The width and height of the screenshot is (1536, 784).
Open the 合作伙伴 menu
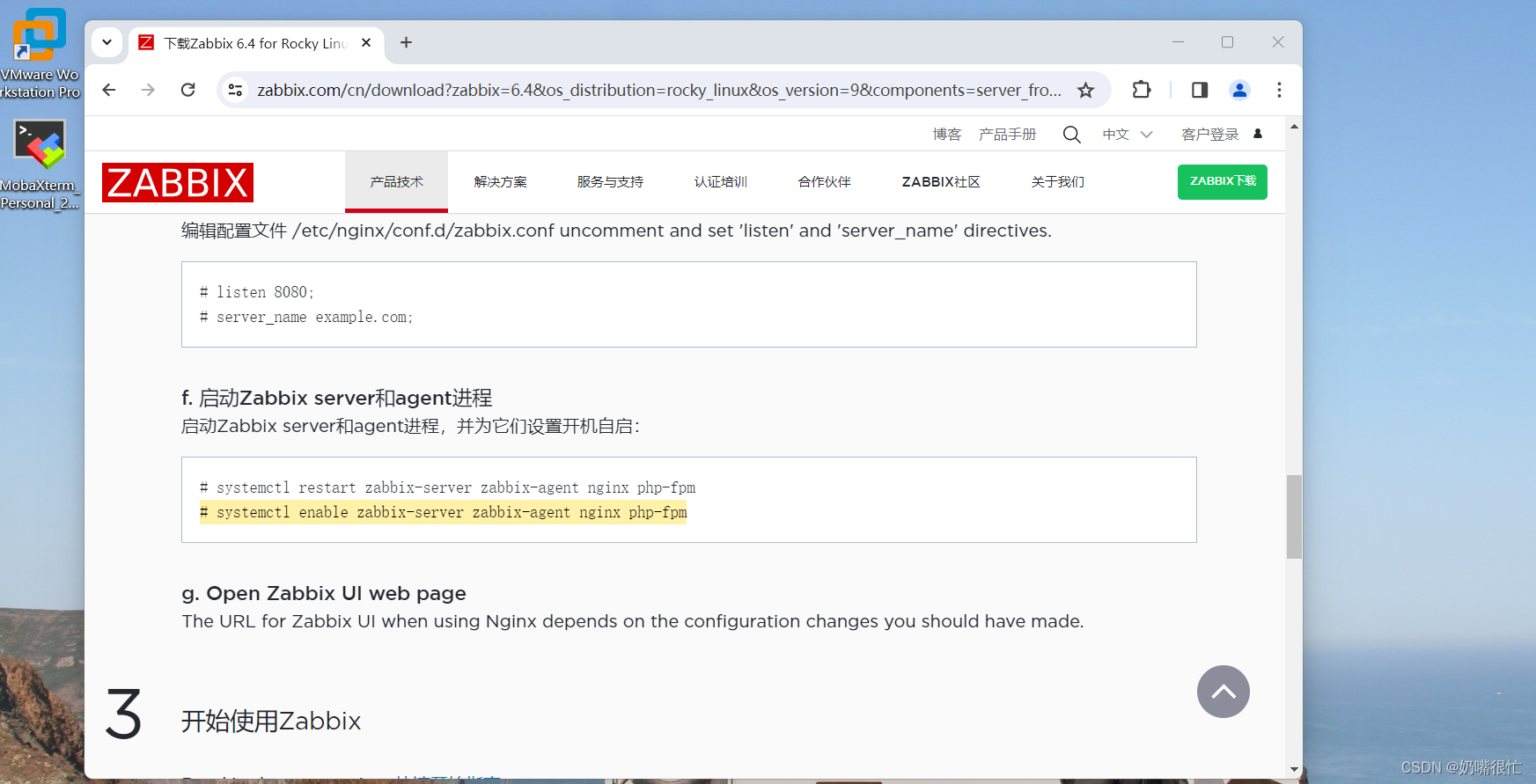pyautogui.click(x=824, y=181)
